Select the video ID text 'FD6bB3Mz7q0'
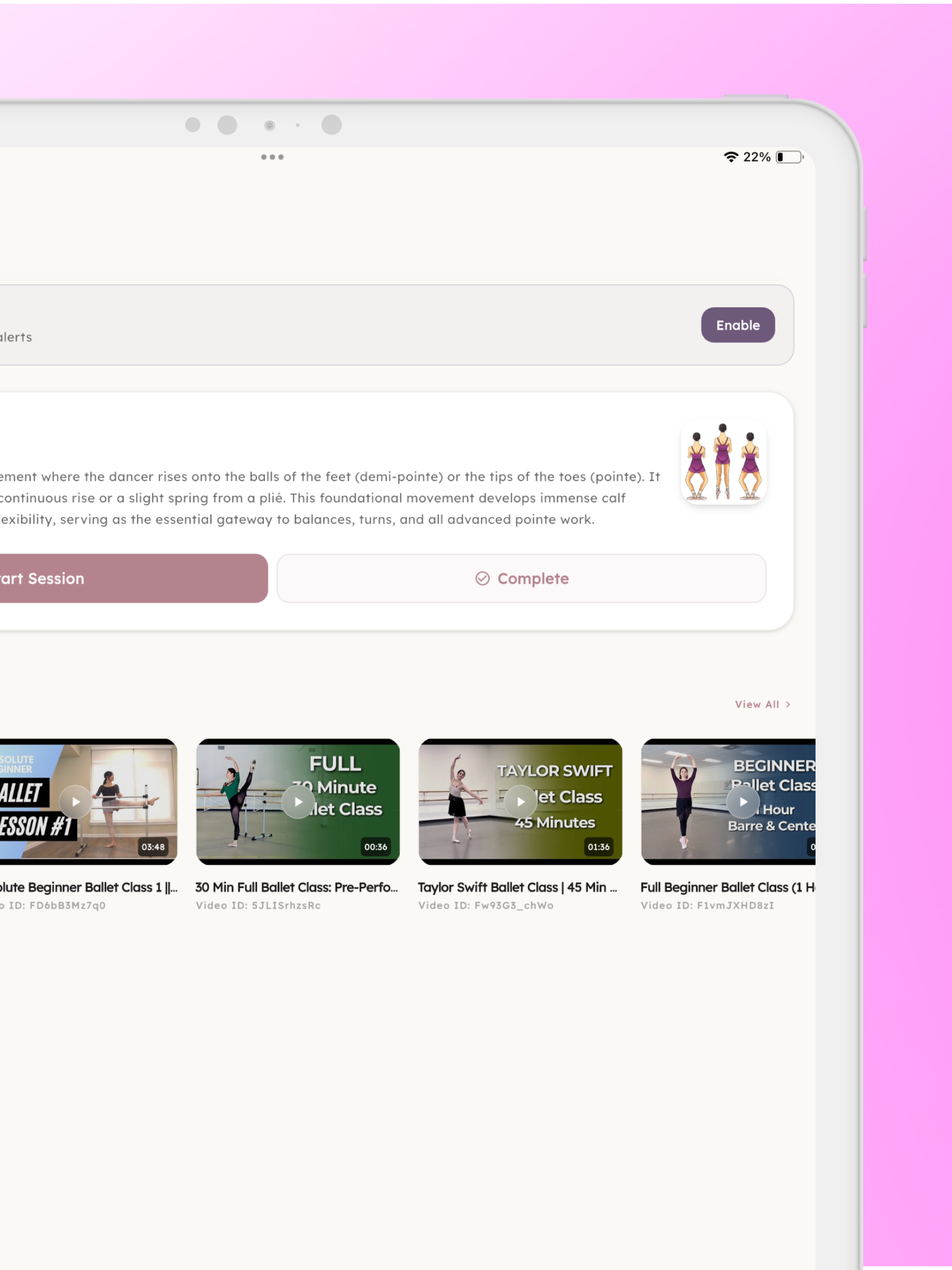This screenshot has width=952, height=1270. [68, 905]
